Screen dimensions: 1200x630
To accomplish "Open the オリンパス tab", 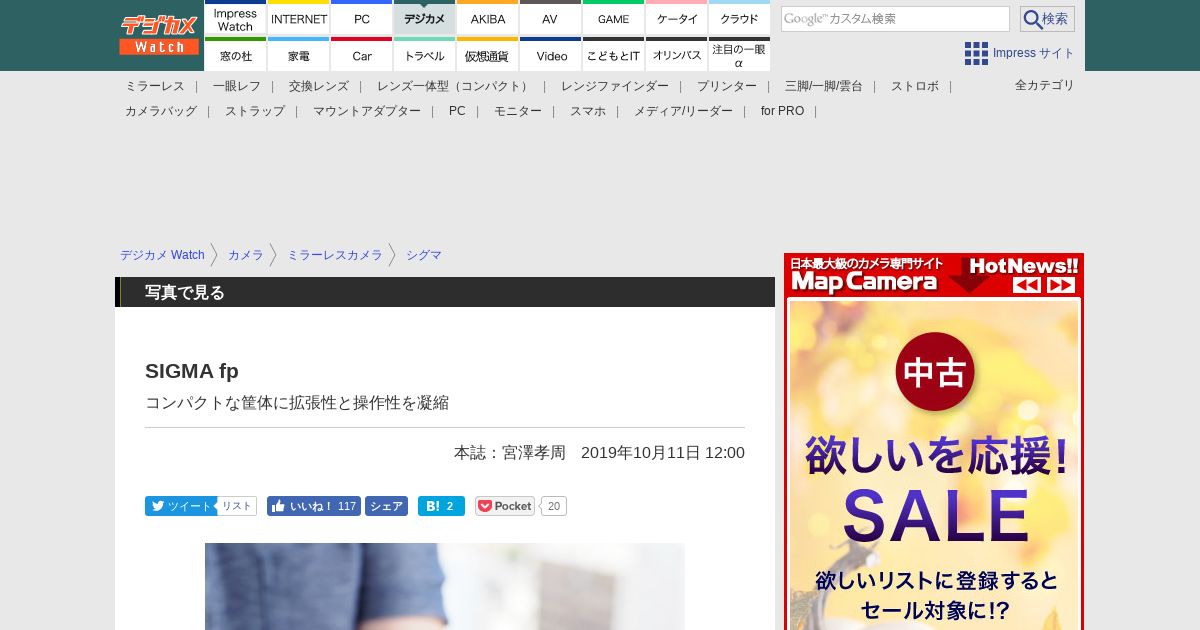I will [677, 55].
